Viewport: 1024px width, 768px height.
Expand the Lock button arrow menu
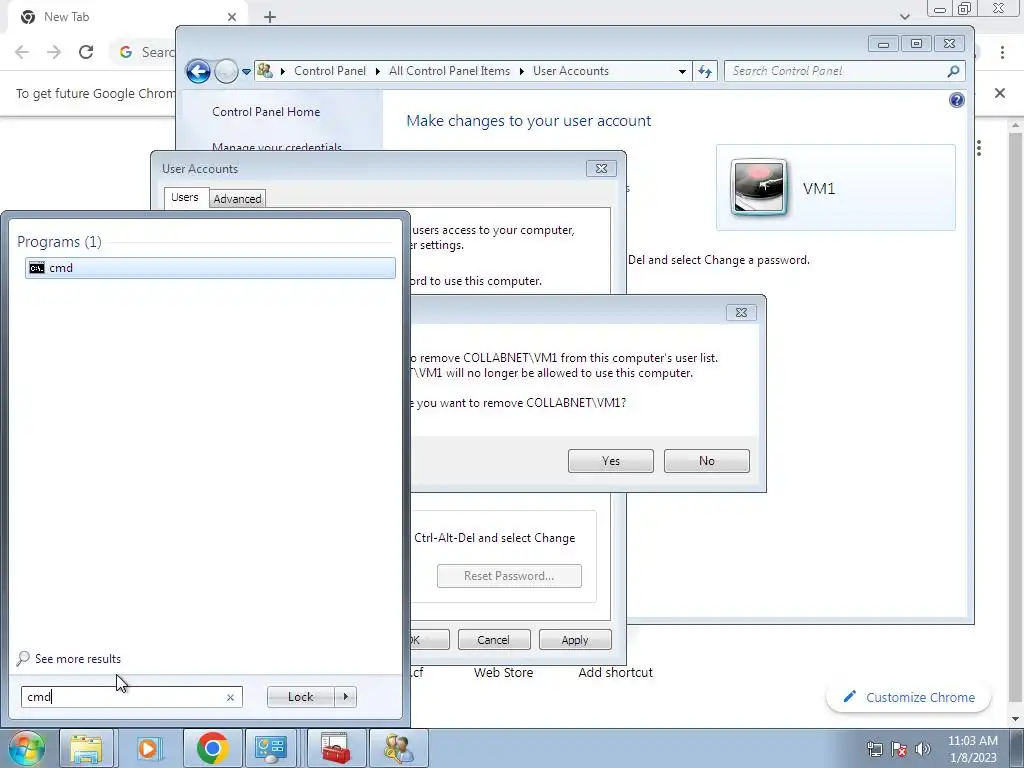tap(345, 697)
